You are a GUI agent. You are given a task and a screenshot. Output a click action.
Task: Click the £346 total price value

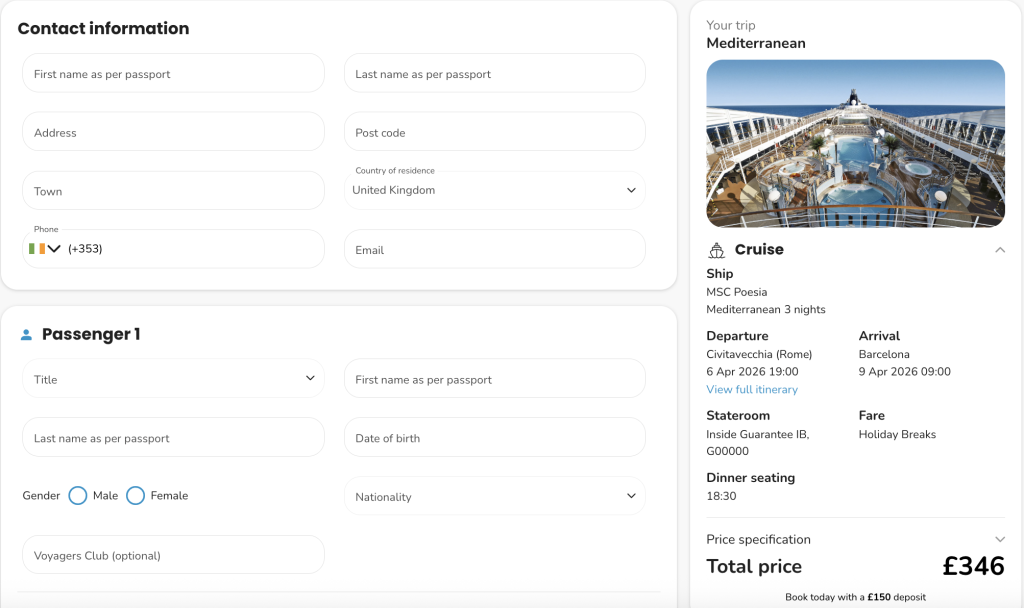pos(973,566)
